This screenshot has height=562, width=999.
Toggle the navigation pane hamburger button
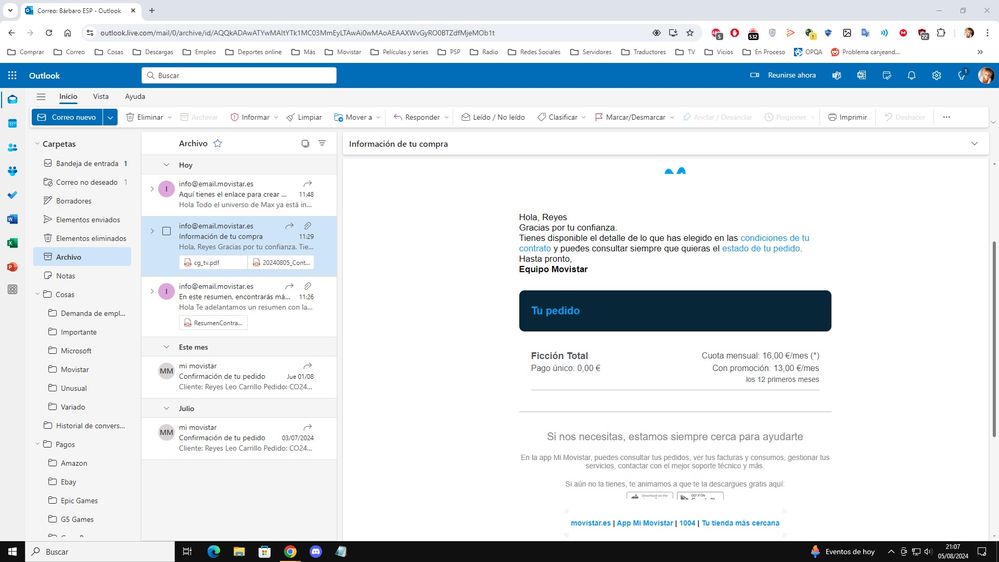[x=41, y=97]
